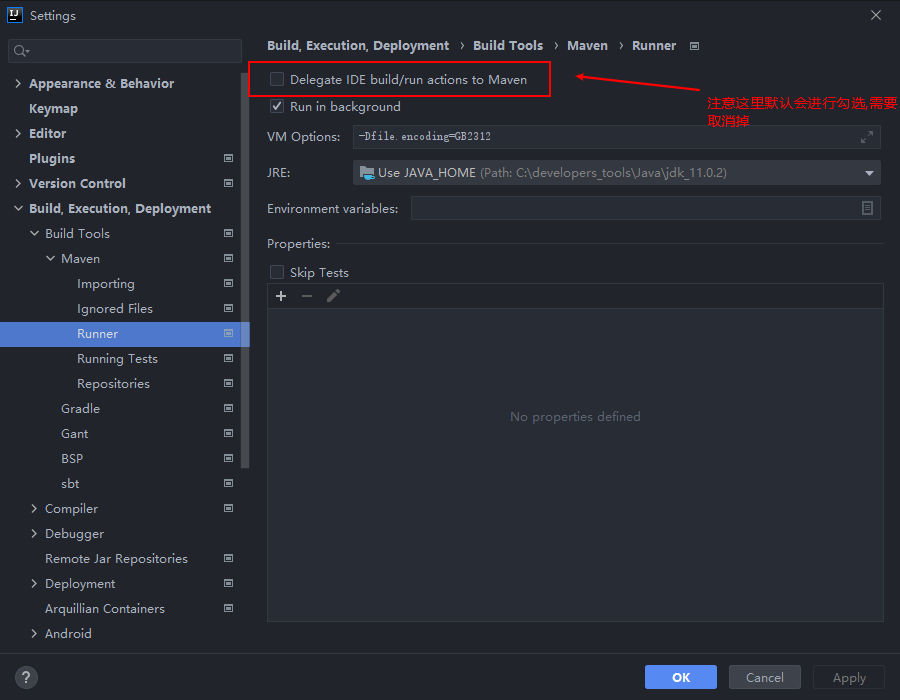
Task: Click the help question mark button
Action: point(26,678)
